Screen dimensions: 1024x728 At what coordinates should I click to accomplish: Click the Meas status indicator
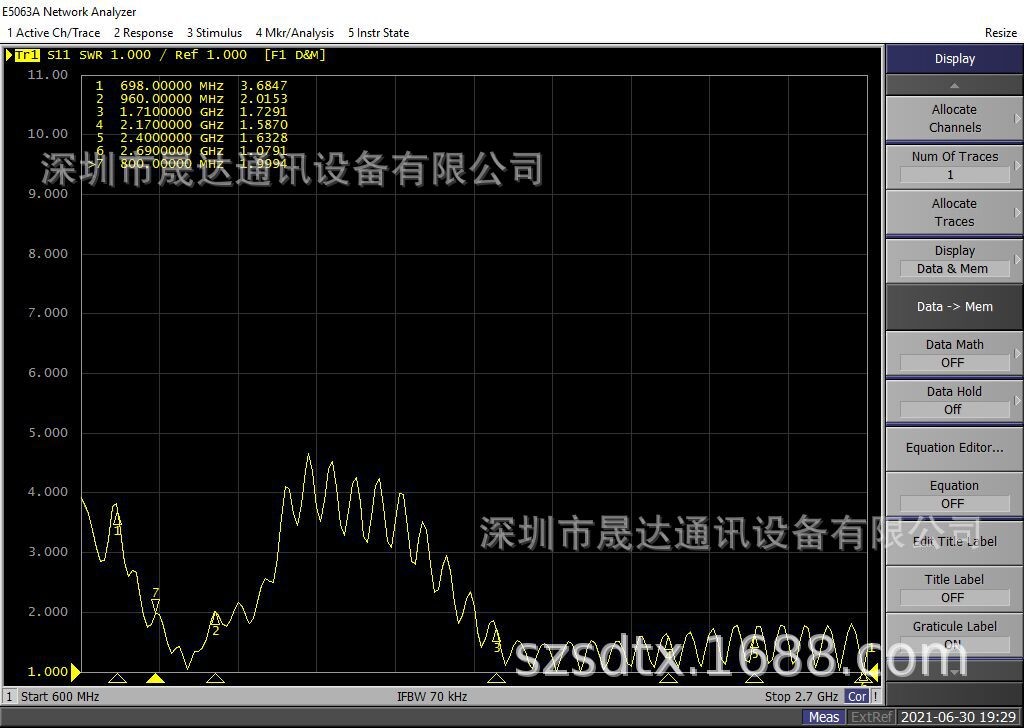(824, 717)
